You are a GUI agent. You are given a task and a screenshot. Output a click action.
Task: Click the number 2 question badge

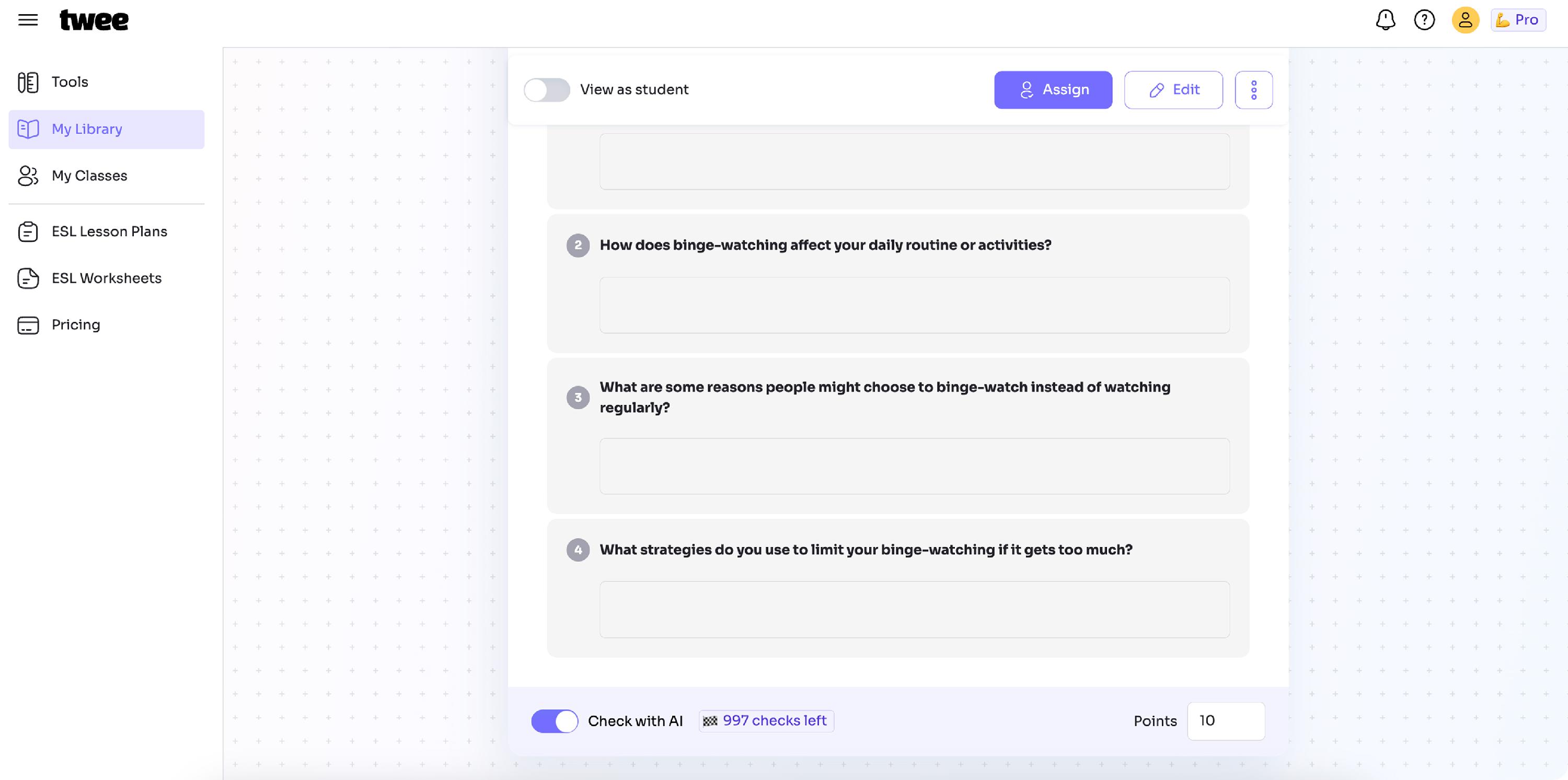tap(578, 245)
